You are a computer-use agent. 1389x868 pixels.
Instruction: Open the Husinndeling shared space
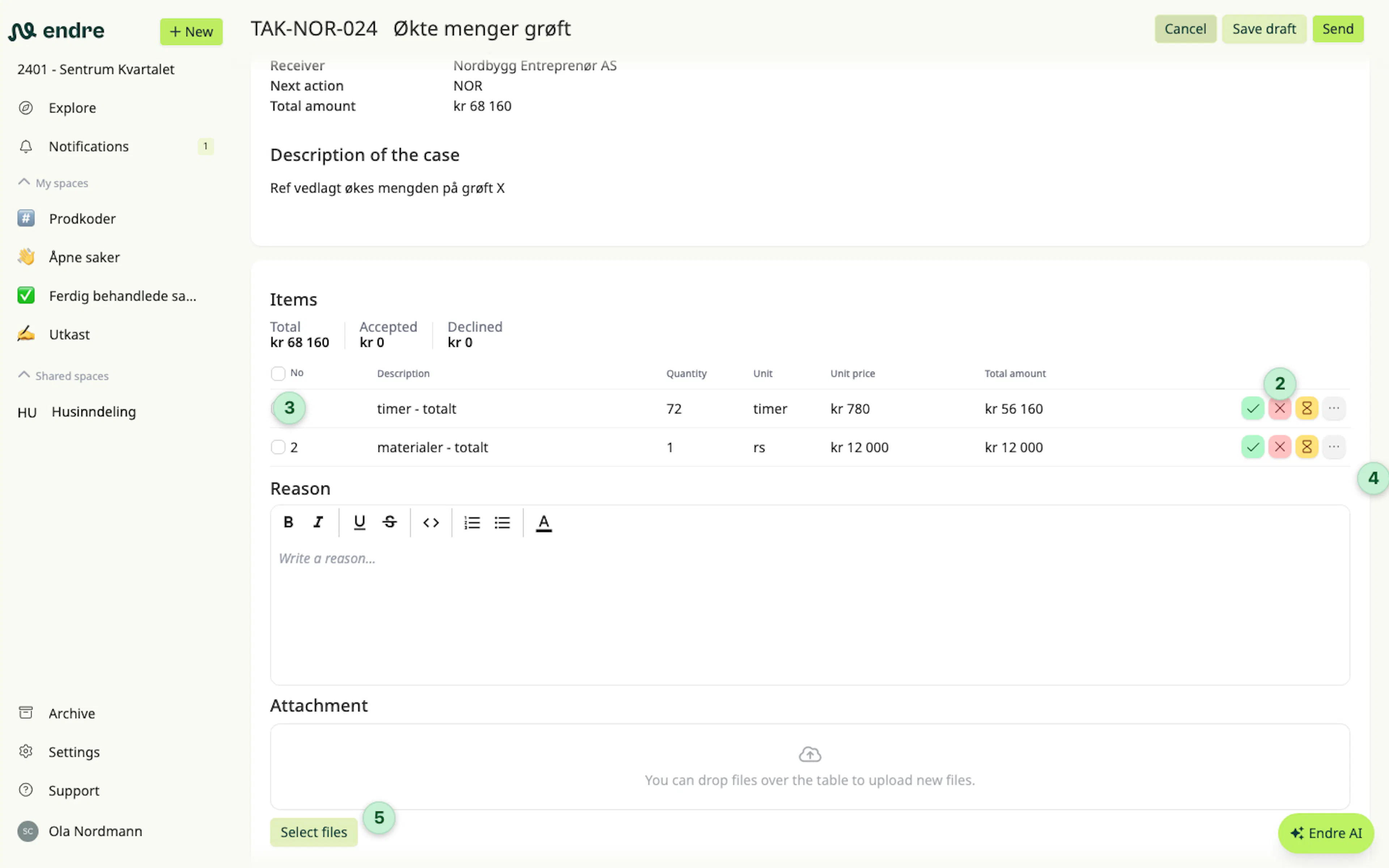pyautogui.click(x=94, y=412)
